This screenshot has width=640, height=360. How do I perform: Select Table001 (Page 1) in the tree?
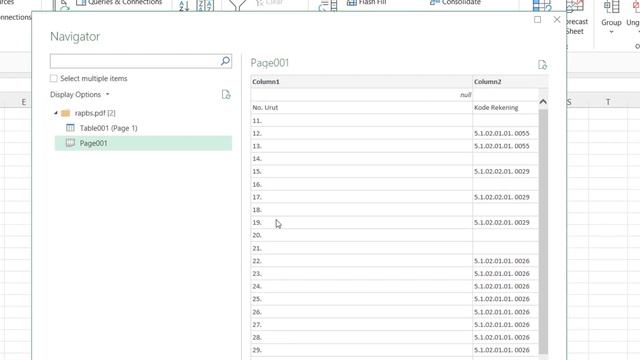click(x=109, y=128)
